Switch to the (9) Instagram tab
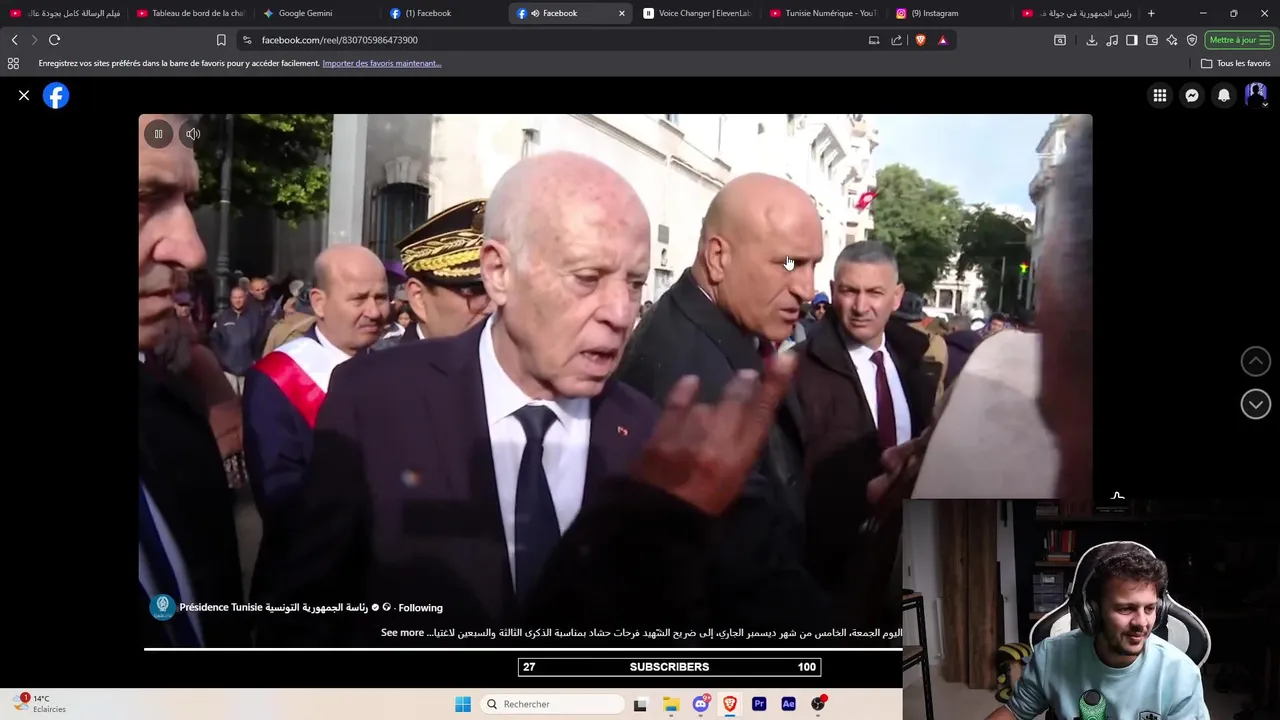This screenshot has height=720, width=1280. [950, 13]
